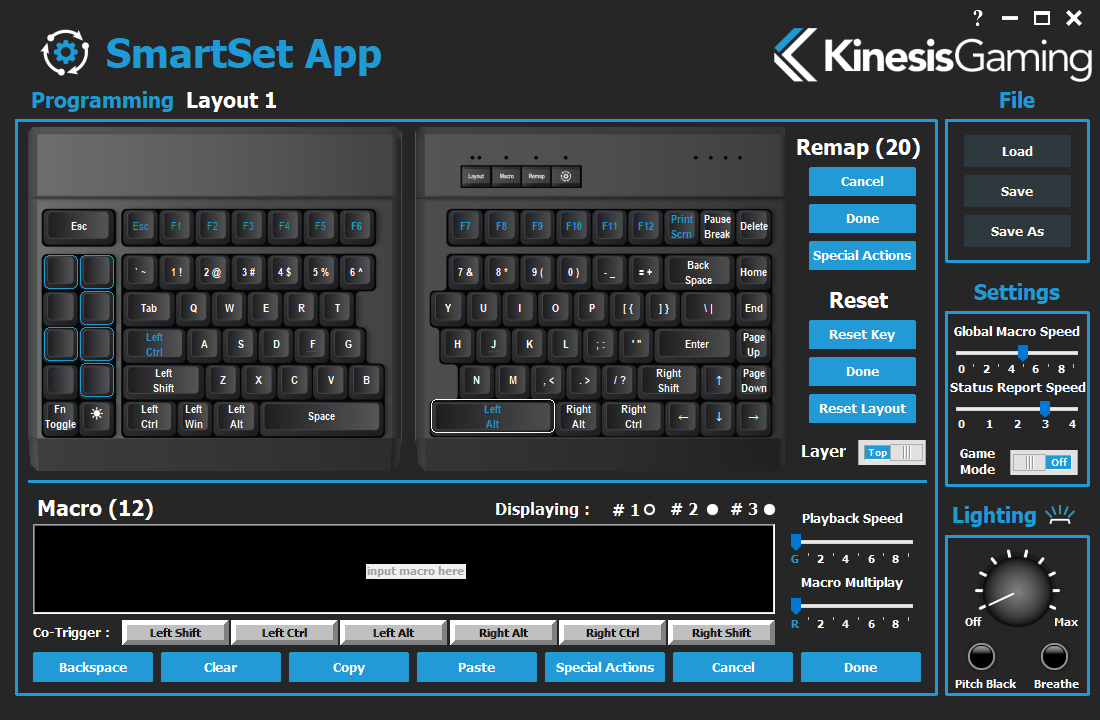1100x720 pixels.
Task: Select the standalone Esc key
Action: (x=79, y=226)
